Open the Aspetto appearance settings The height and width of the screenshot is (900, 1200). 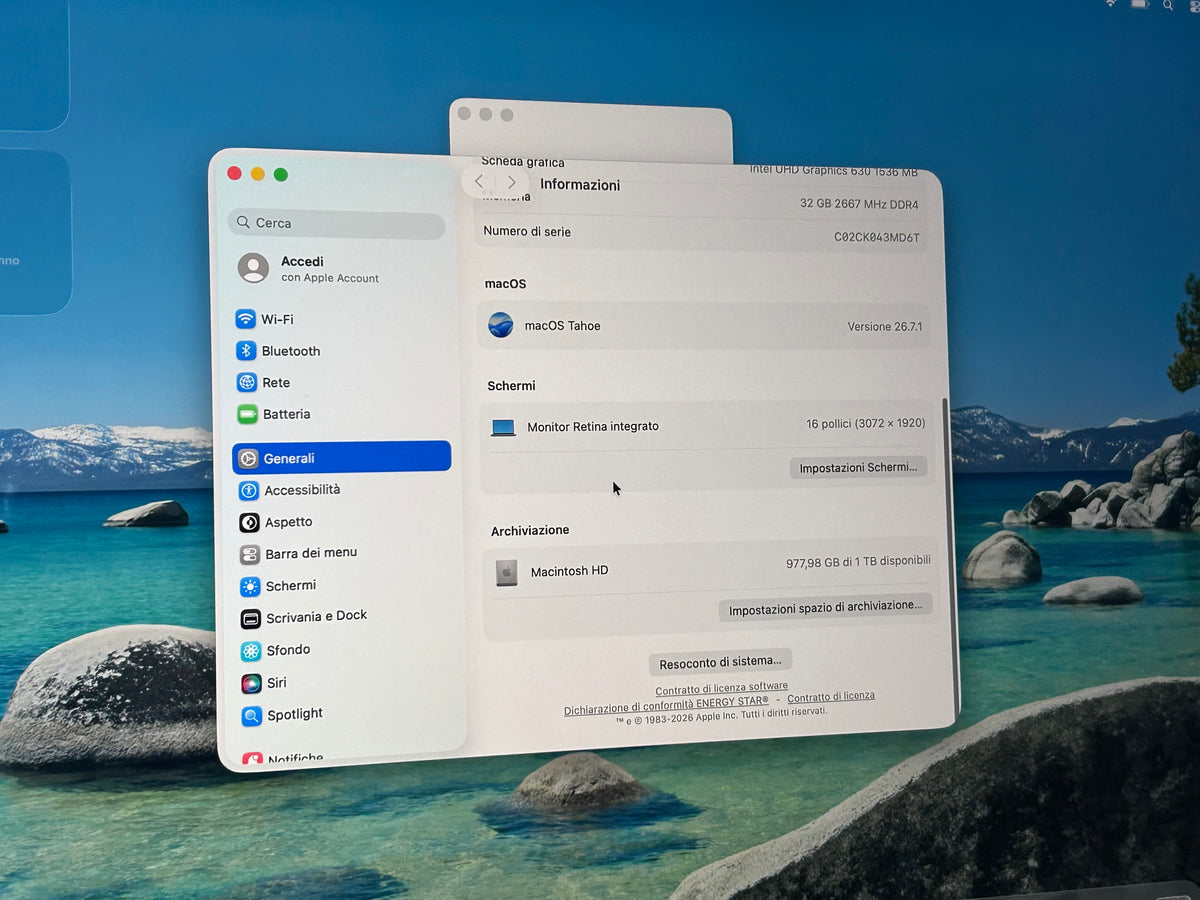(x=276, y=522)
